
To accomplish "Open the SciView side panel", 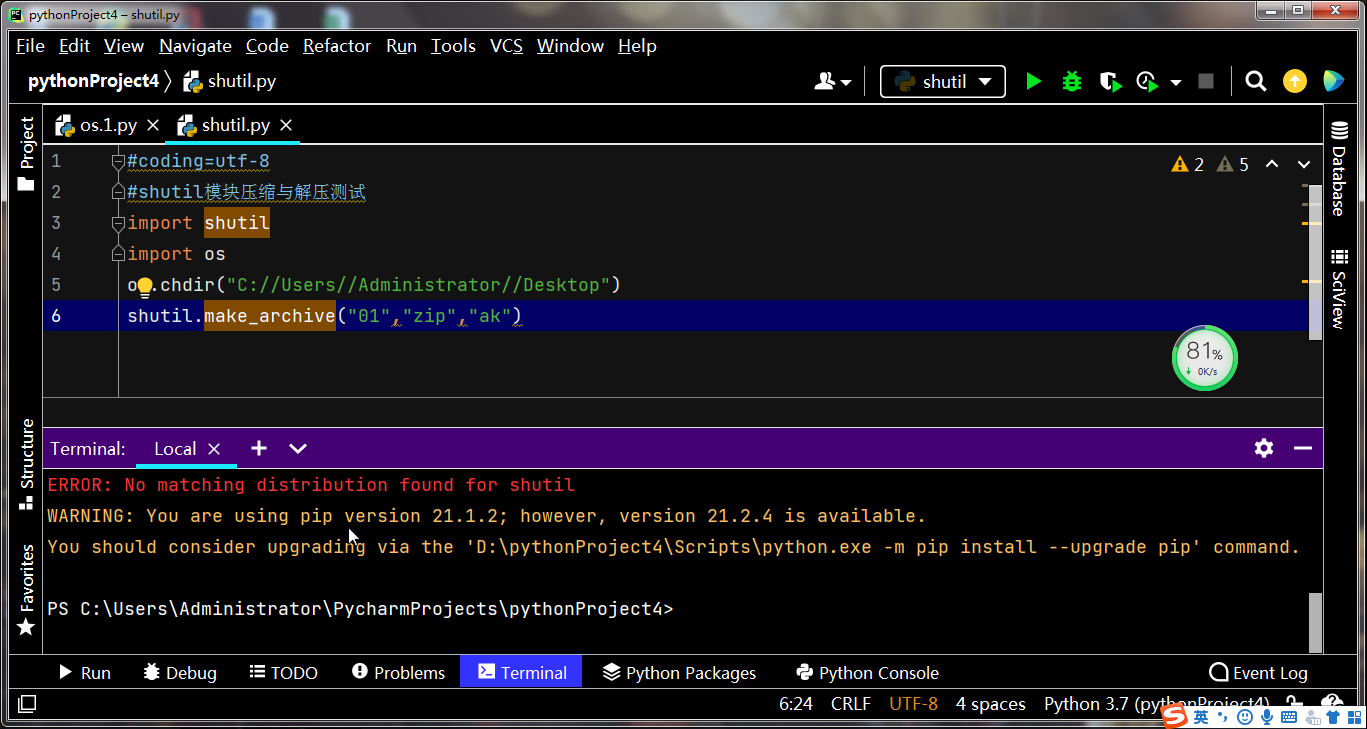I will [1338, 289].
